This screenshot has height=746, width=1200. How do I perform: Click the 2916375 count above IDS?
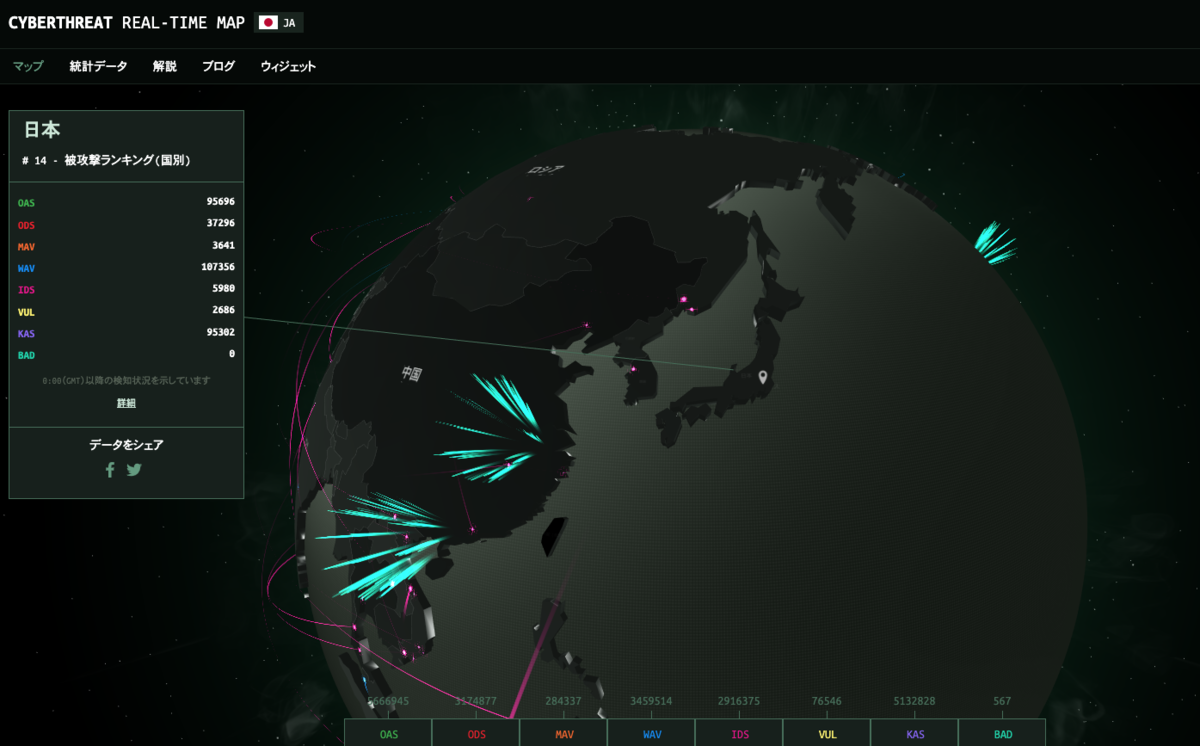coord(739,702)
